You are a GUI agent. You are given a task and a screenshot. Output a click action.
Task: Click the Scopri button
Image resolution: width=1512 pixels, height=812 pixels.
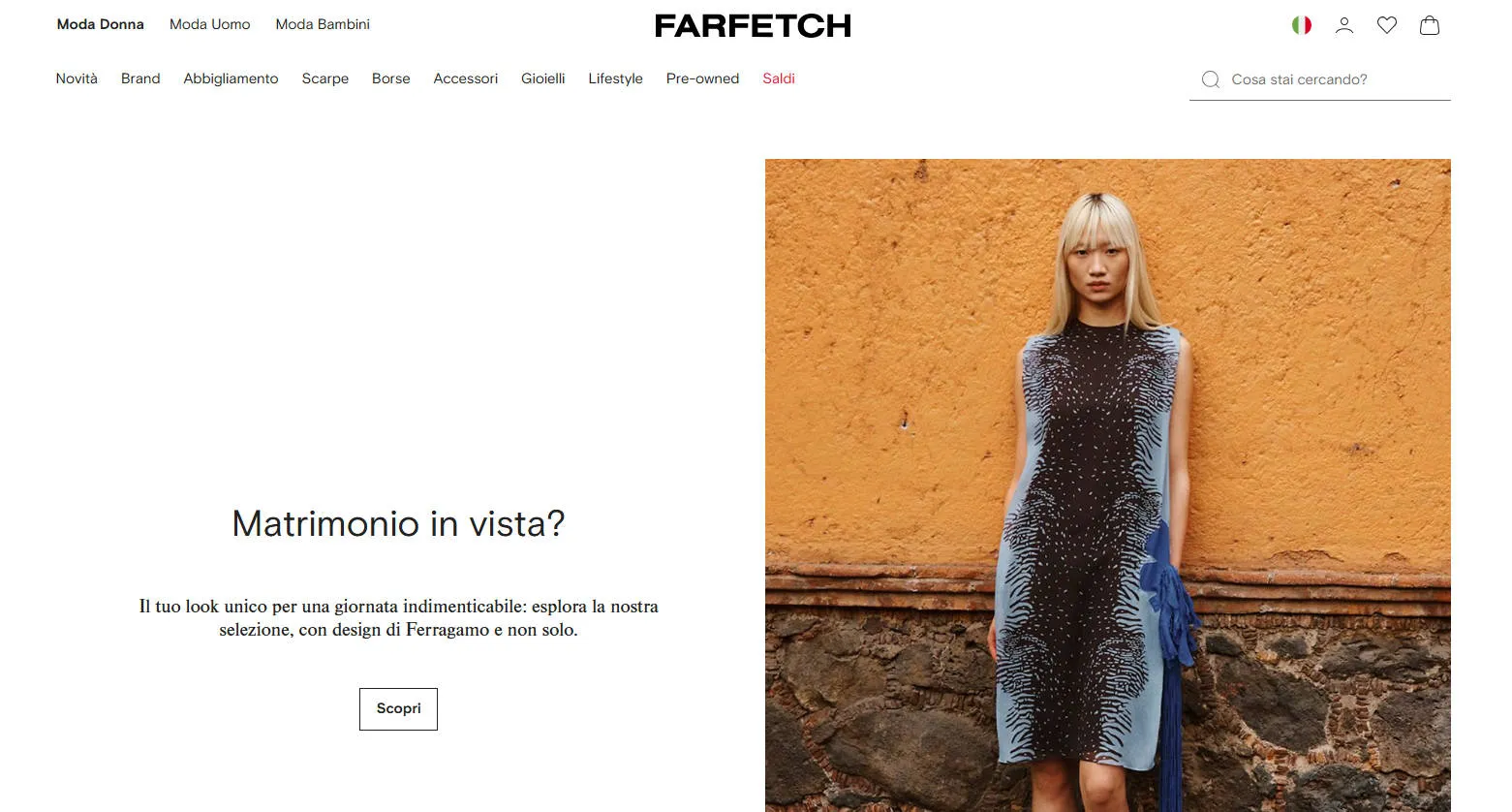(x=398, y=709)
